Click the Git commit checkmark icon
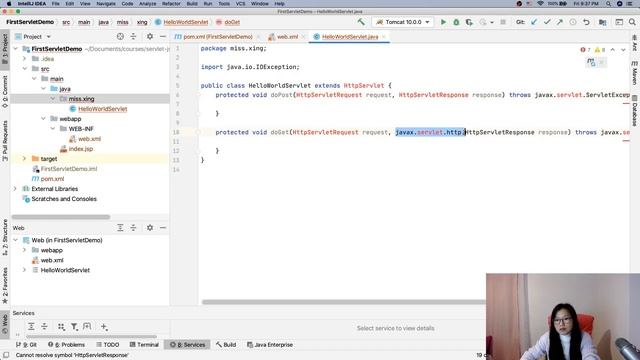 click(x=547, y=22)
